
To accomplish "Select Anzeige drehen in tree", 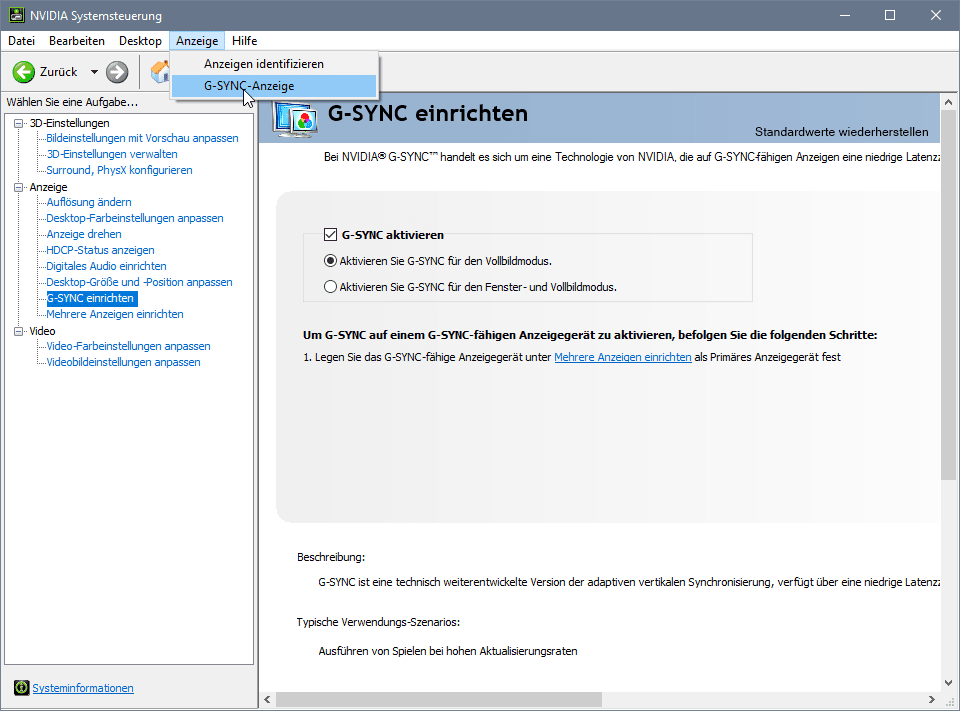I will (x=84, y=234).
